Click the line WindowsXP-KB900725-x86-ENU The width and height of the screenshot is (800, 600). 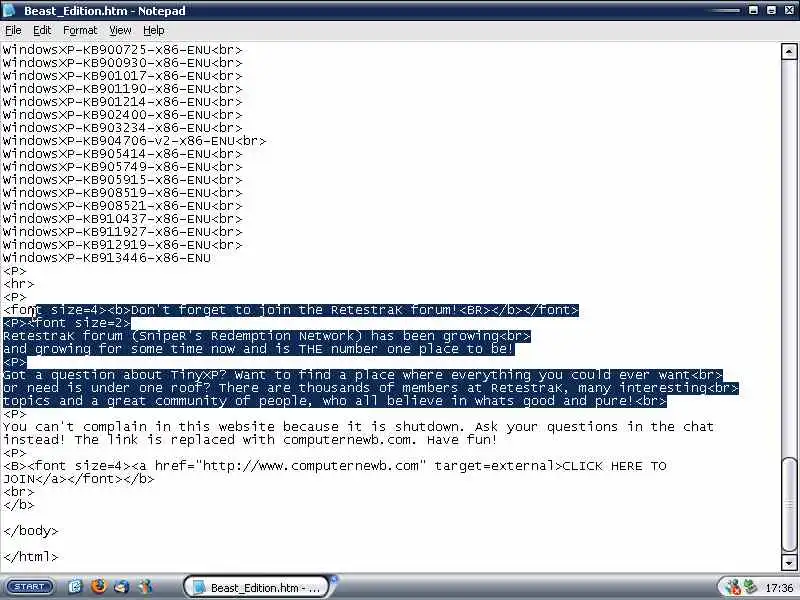pyautogui.click(x=122, y=50)
